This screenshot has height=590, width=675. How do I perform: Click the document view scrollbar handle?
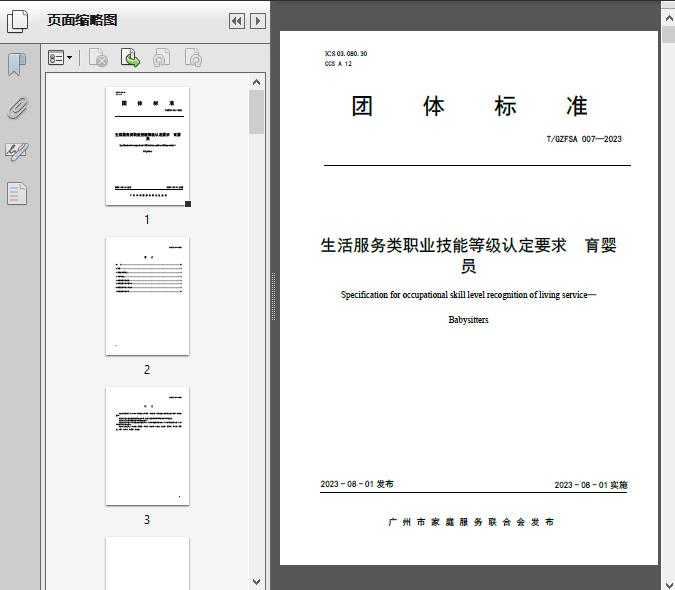coord(669,34)
